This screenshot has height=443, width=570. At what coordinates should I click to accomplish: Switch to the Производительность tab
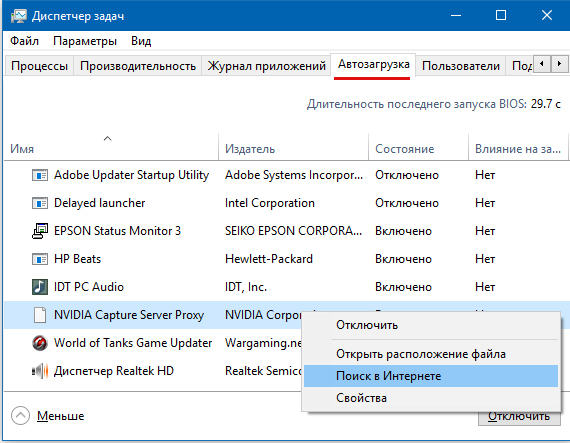coord(138,66)
